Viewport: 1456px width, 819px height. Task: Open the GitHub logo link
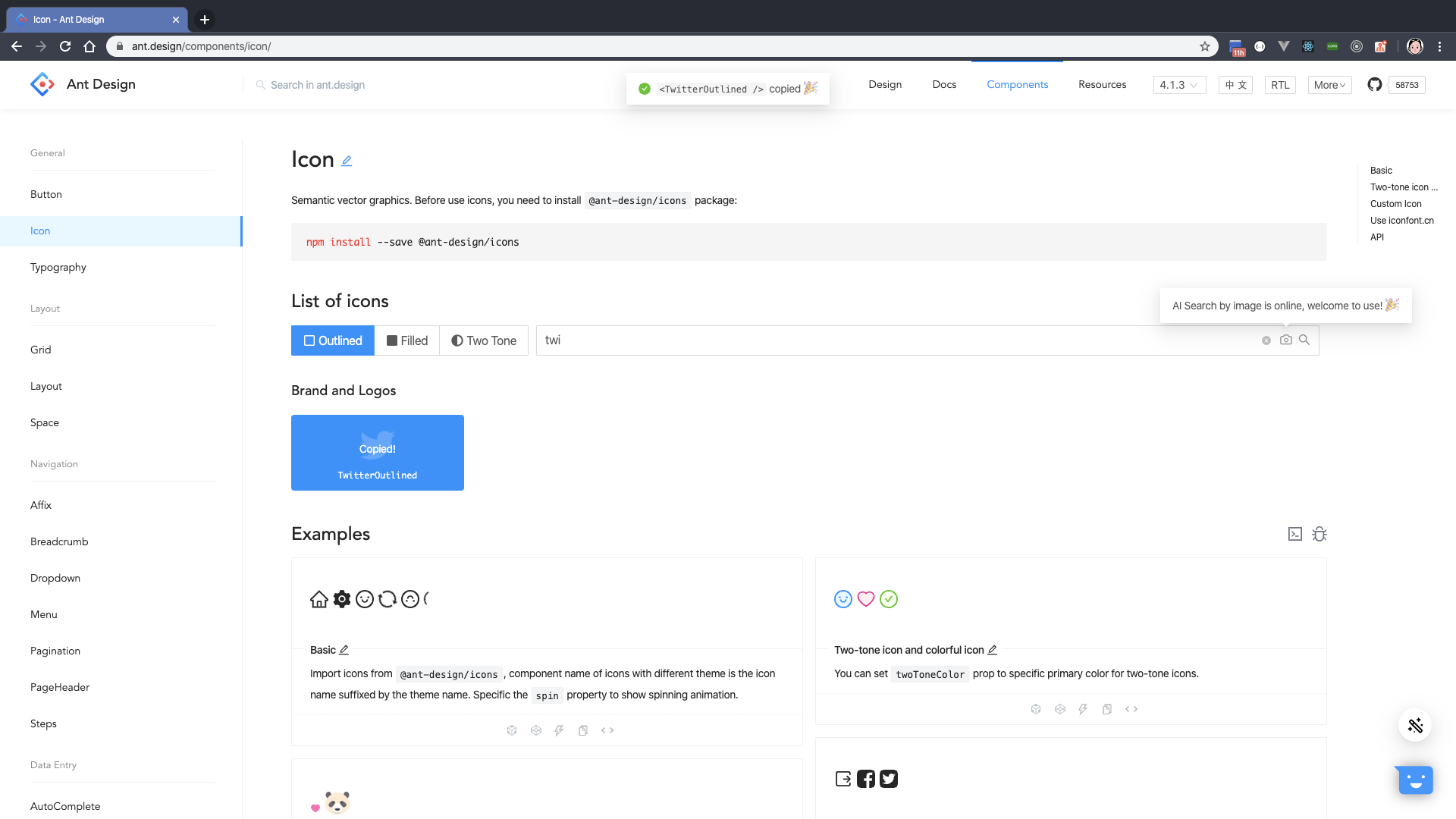point(1374,85)
